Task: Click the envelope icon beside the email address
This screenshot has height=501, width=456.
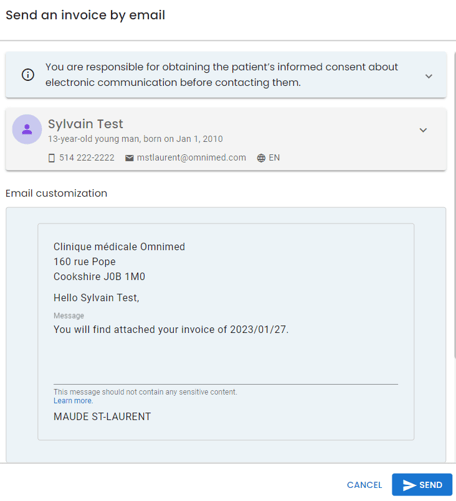Action: [129, 158]
